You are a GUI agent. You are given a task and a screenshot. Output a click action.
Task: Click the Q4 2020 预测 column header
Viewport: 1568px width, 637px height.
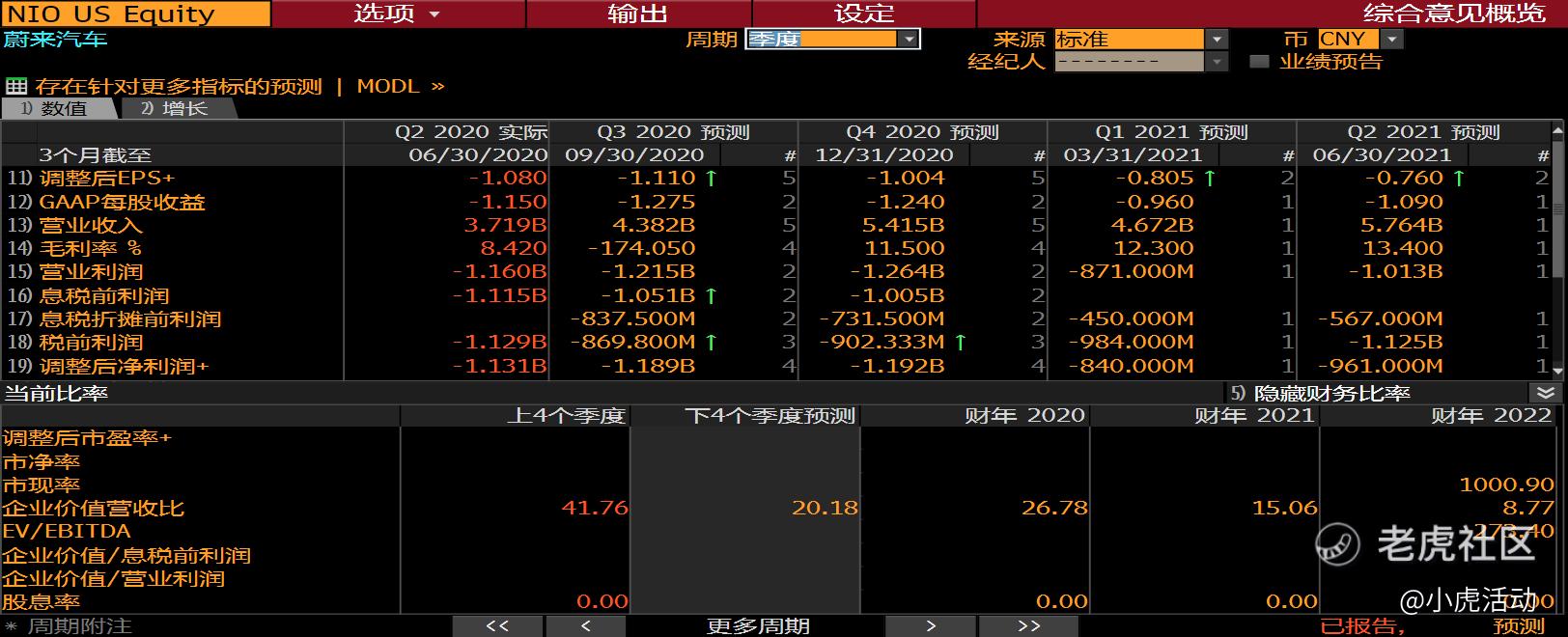pos(923,132)
